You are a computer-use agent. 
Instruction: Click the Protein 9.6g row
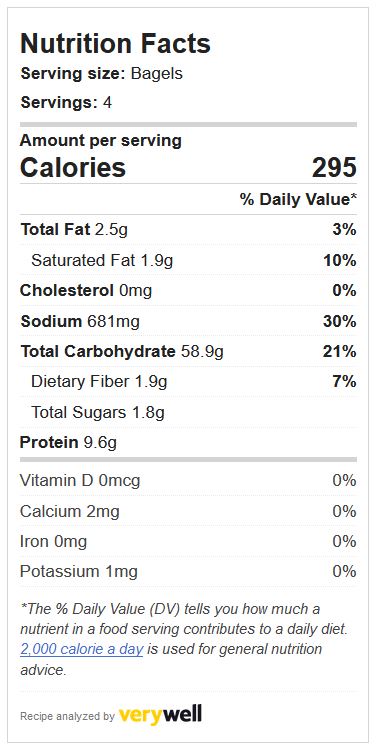pos(188,443)
